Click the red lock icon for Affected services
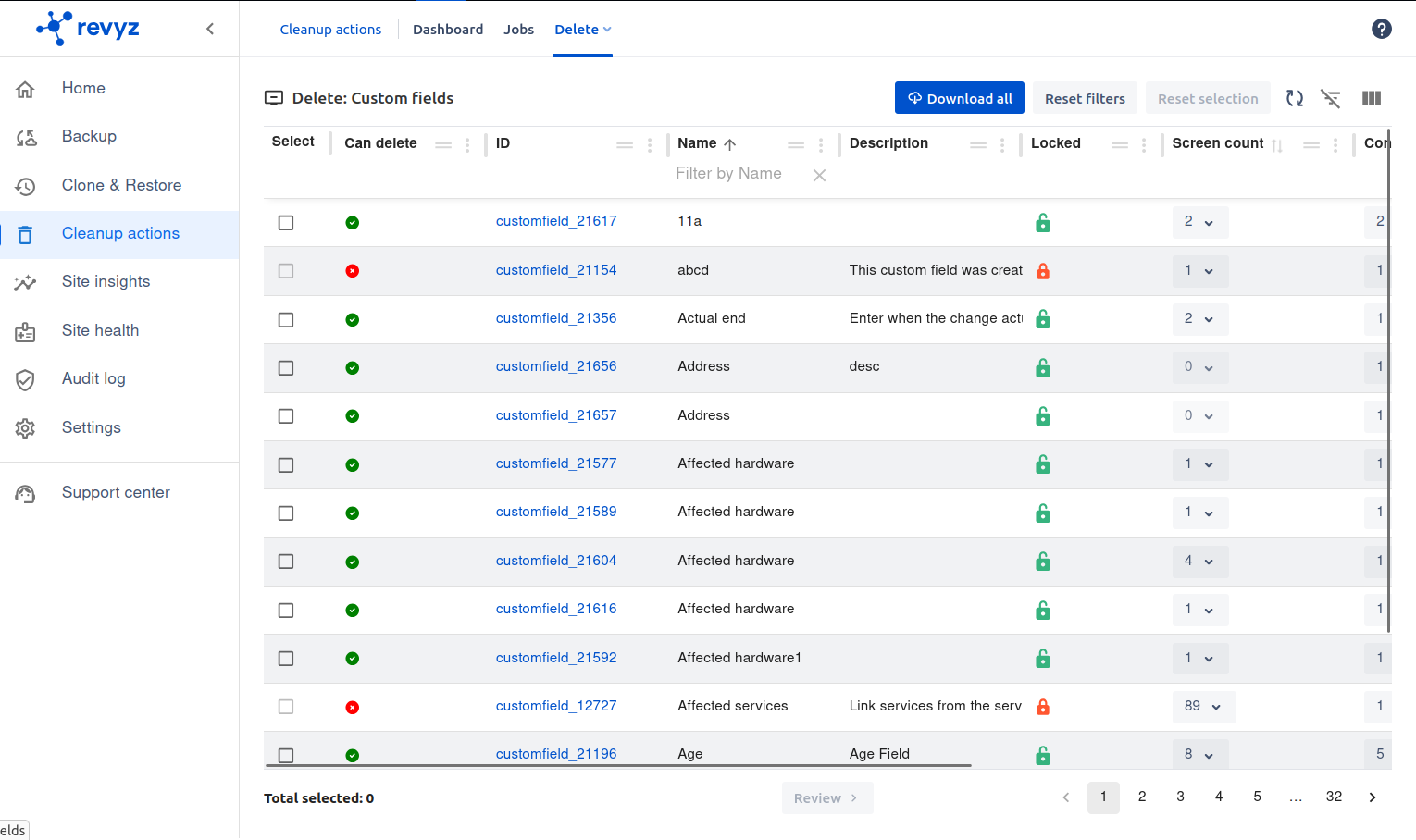Viewport: 1416px width, 840px height. pos(1043,707)
